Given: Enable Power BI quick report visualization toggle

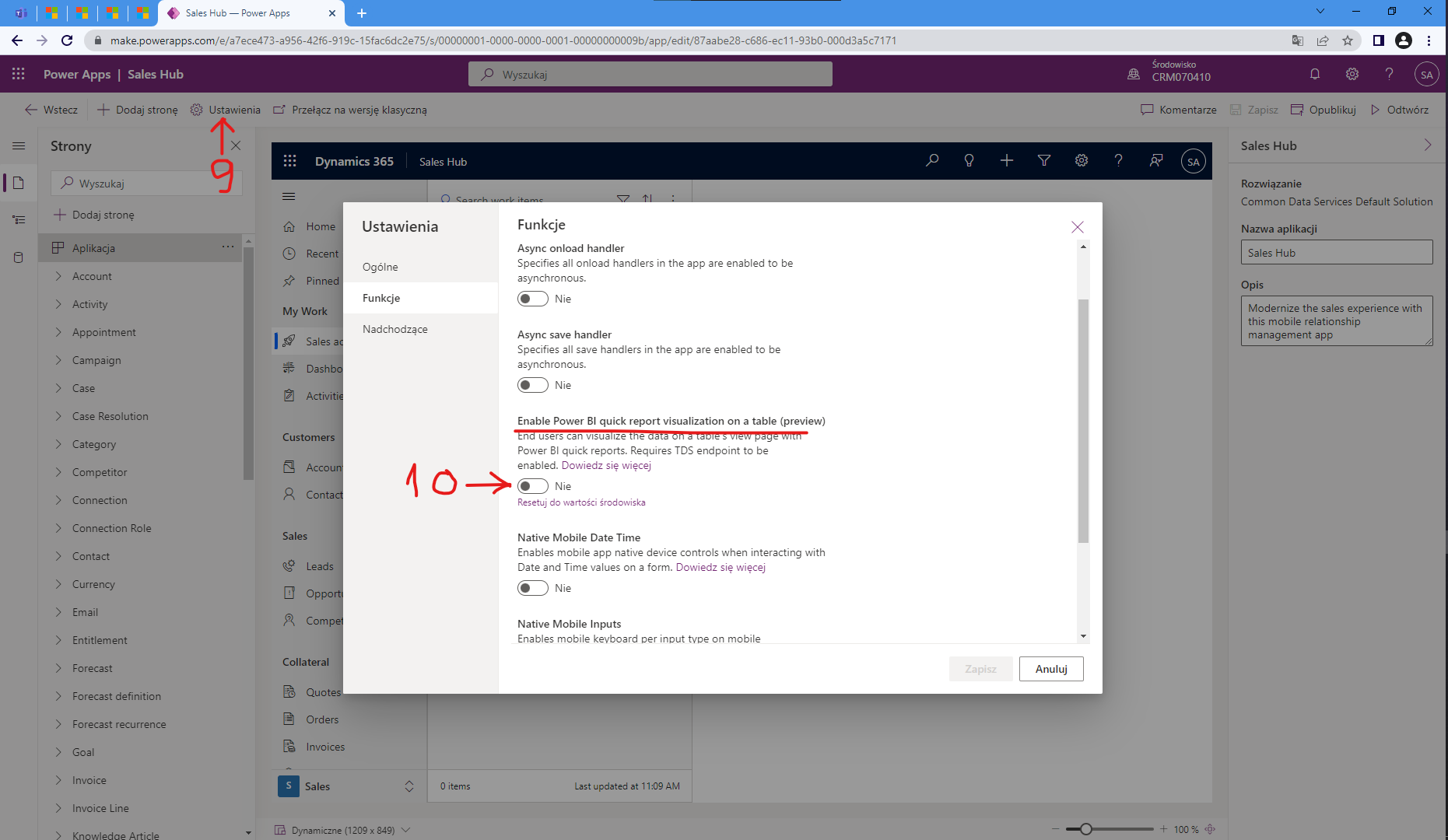Looking at the screenshot, I should click(x=533, y=486).
